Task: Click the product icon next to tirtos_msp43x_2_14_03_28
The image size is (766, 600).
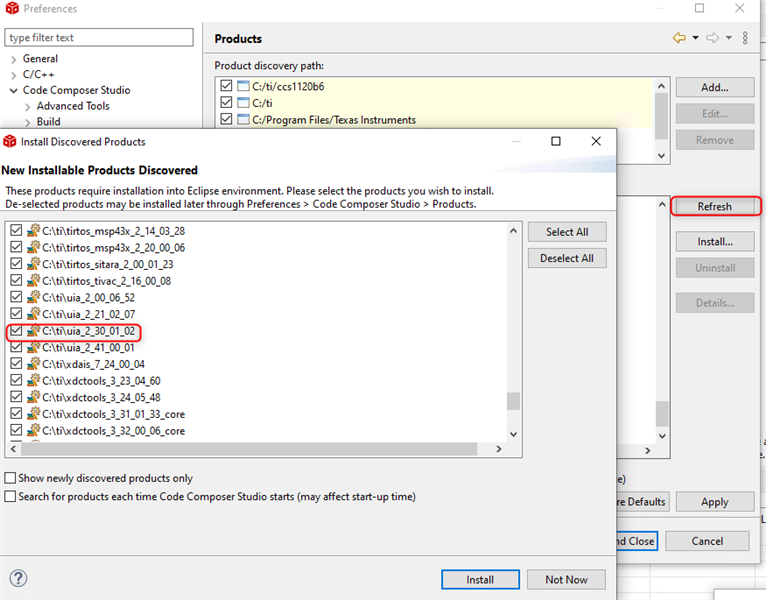Action: tap(33, 231)
